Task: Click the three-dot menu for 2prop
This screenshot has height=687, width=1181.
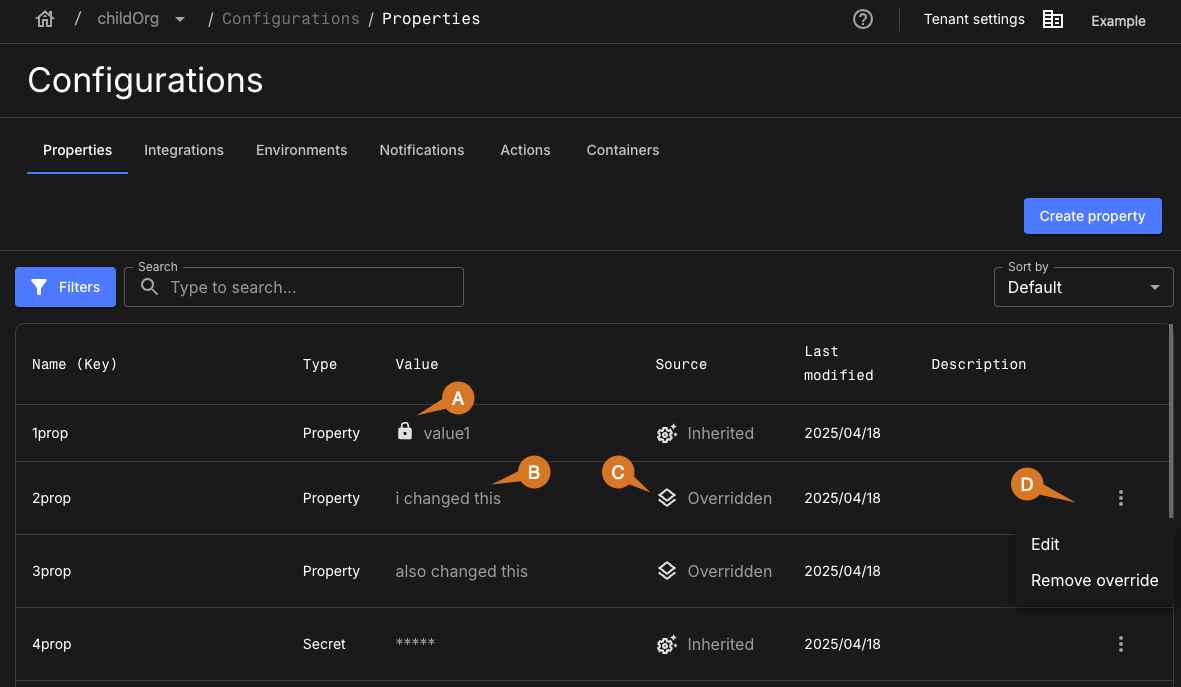Action: 1121,498
